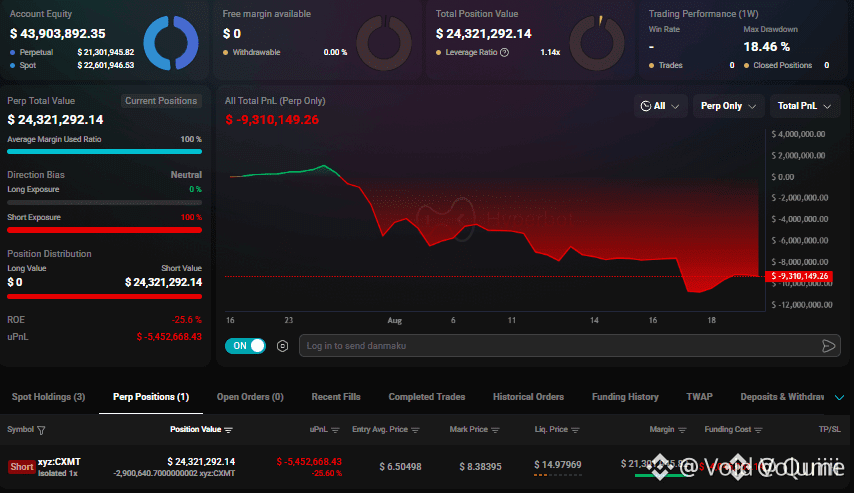Image resolution: width=854 pixels, height=493 pixels.
Task: Sort by Entry Avg. Price icon
Action: click(x=416, y=430)
